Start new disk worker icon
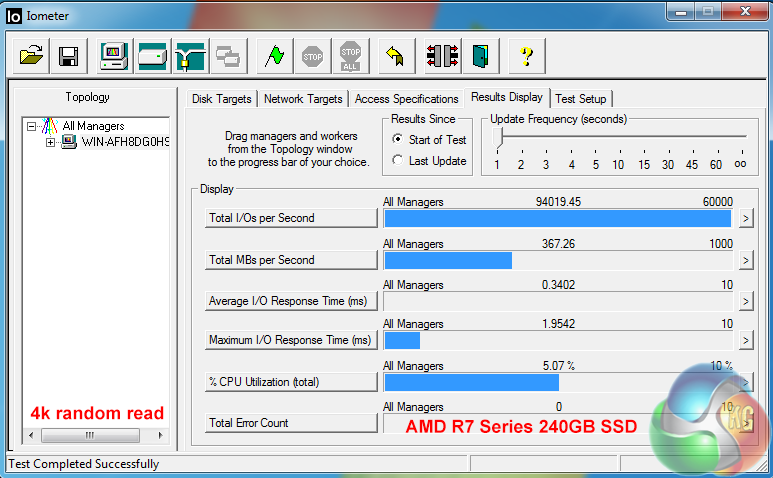The height and width of the screenshot is (478, 773). click(153, 56)
